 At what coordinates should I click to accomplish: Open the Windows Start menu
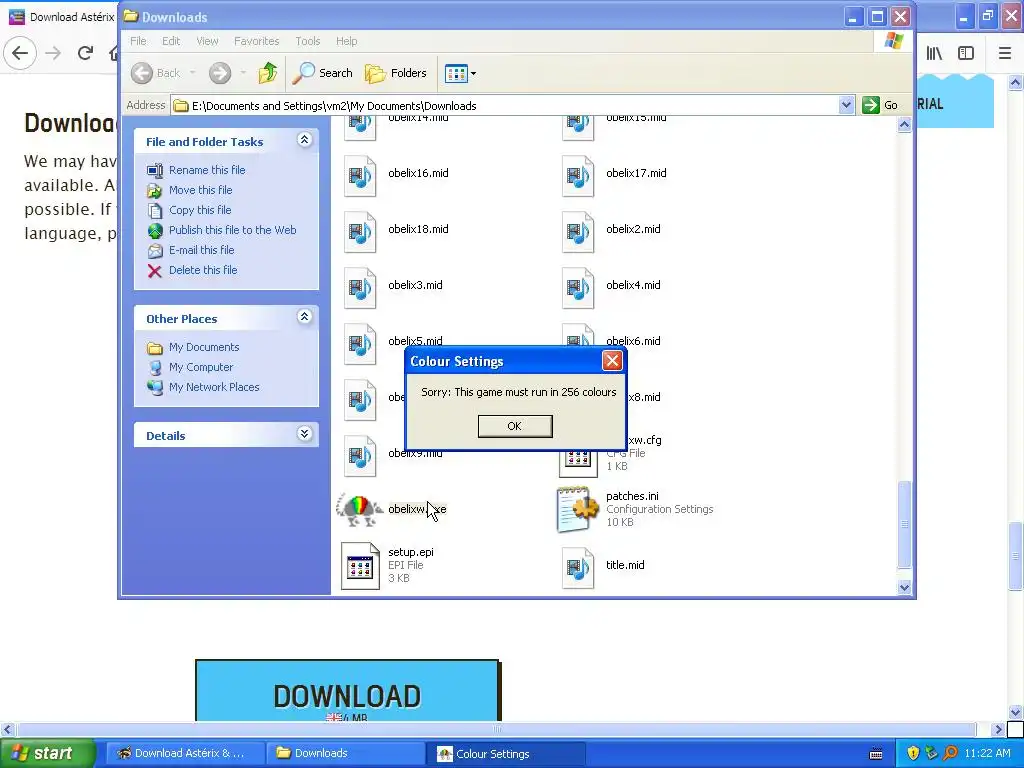point(47,753)
